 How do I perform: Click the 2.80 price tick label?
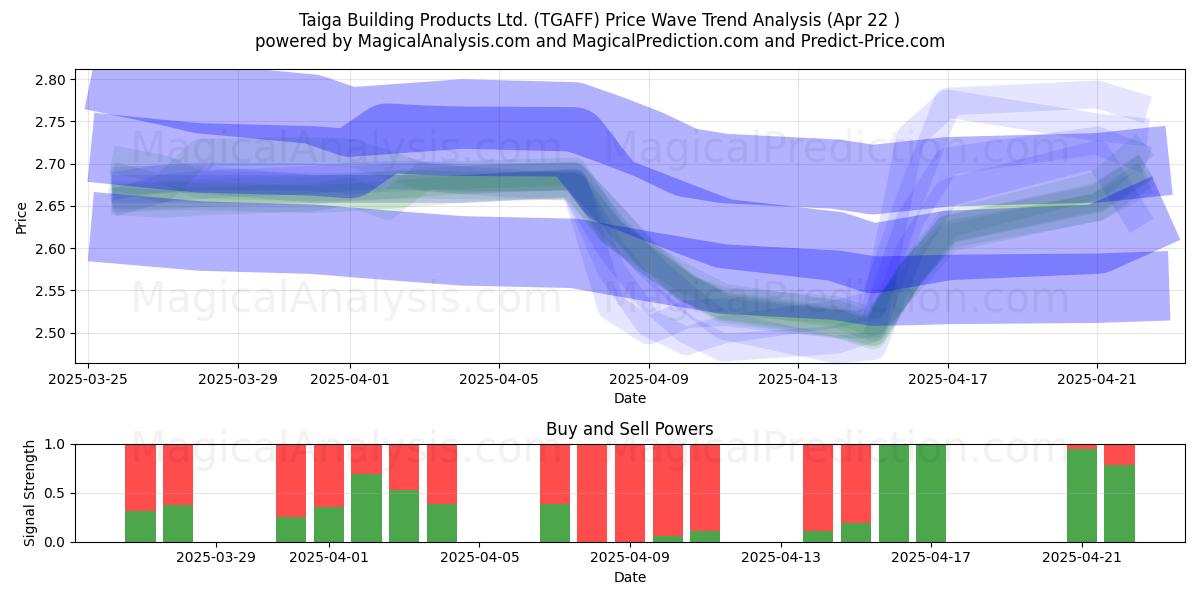(x=50, y=80)
